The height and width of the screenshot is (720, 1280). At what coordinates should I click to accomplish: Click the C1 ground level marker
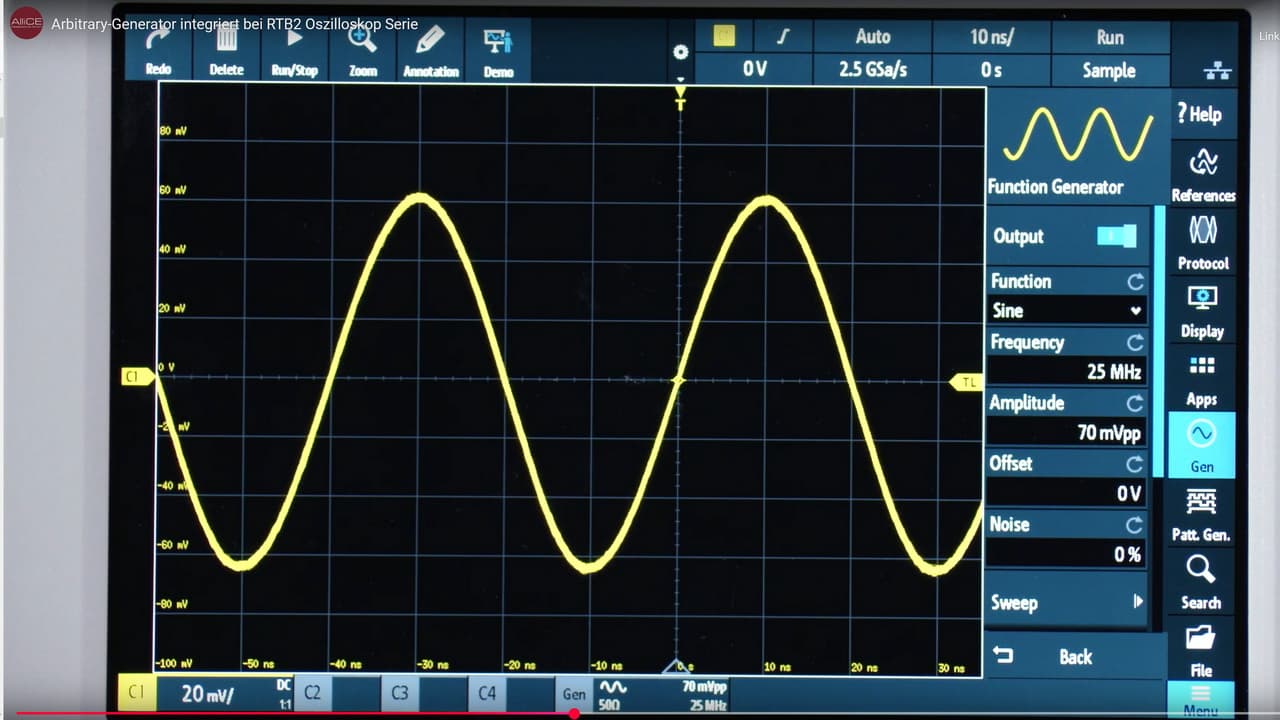click(139, 376)
